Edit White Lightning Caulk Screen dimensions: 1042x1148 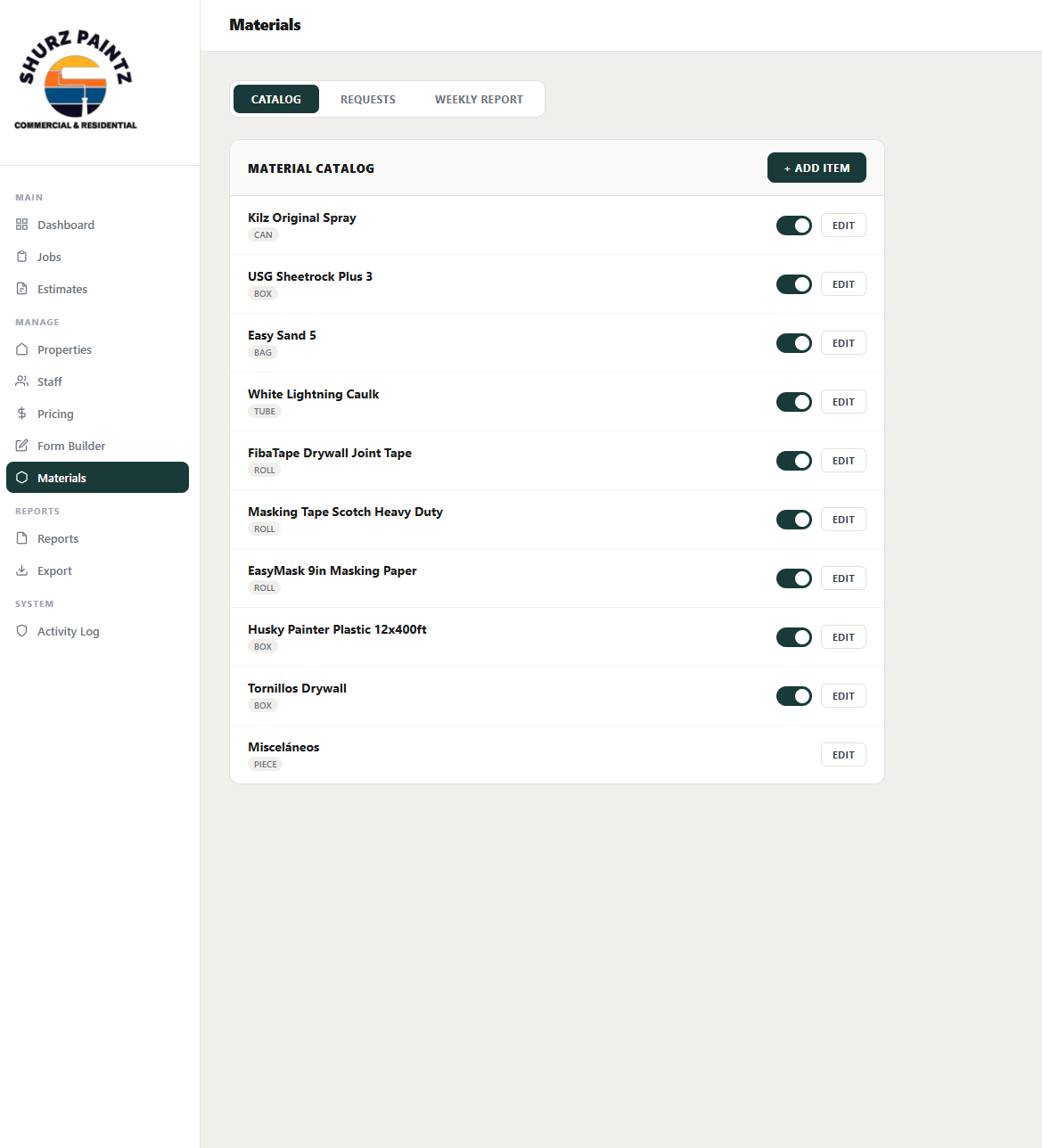click(x=843, y=402)
